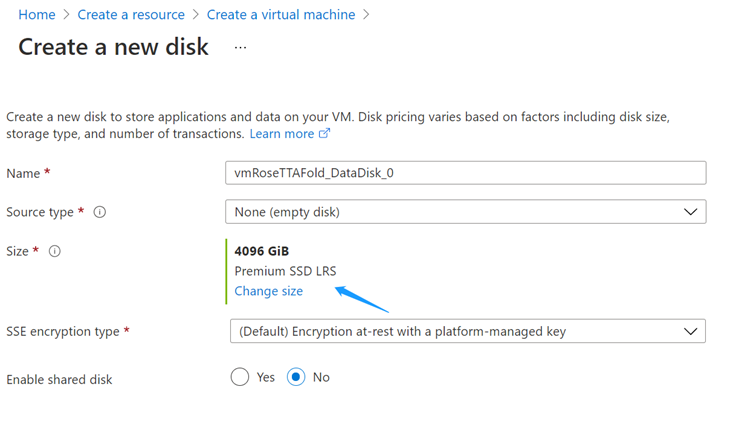The width and height of the screenshot is (733, 431).
Task: Open the Learn more link
Action: pos(281,134)
